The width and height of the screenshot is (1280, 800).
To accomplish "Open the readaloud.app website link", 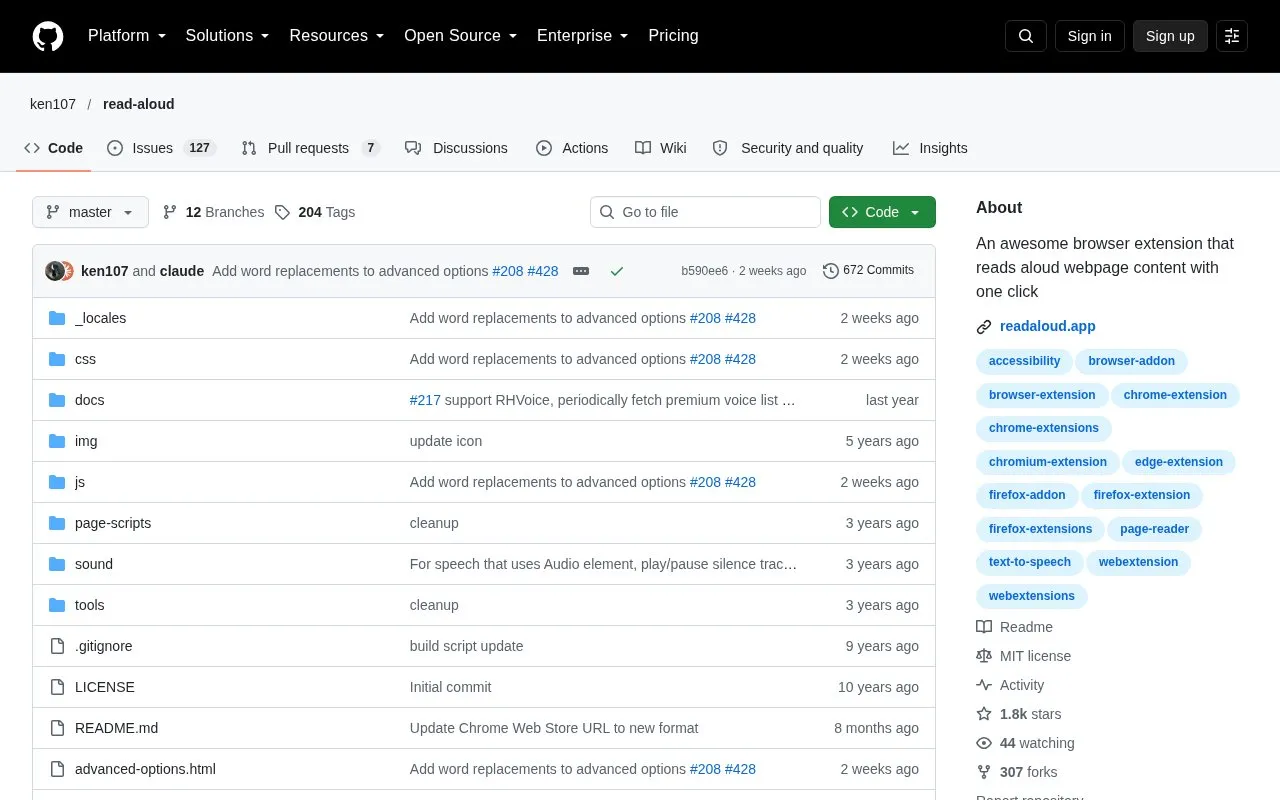I will tap(1048, 326).
